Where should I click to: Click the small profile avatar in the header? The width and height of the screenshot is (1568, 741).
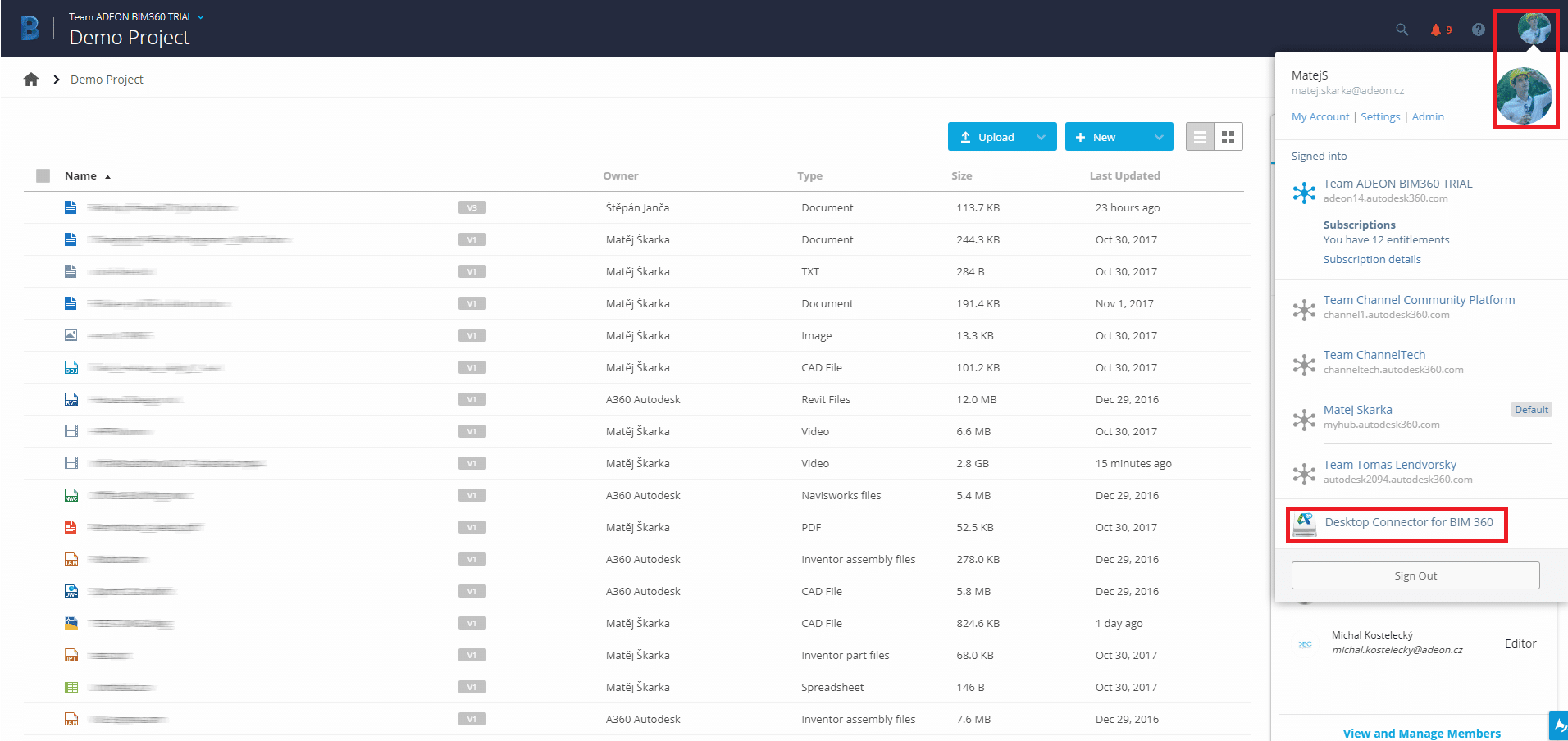pyautogui.click(x=1534, y=29)
